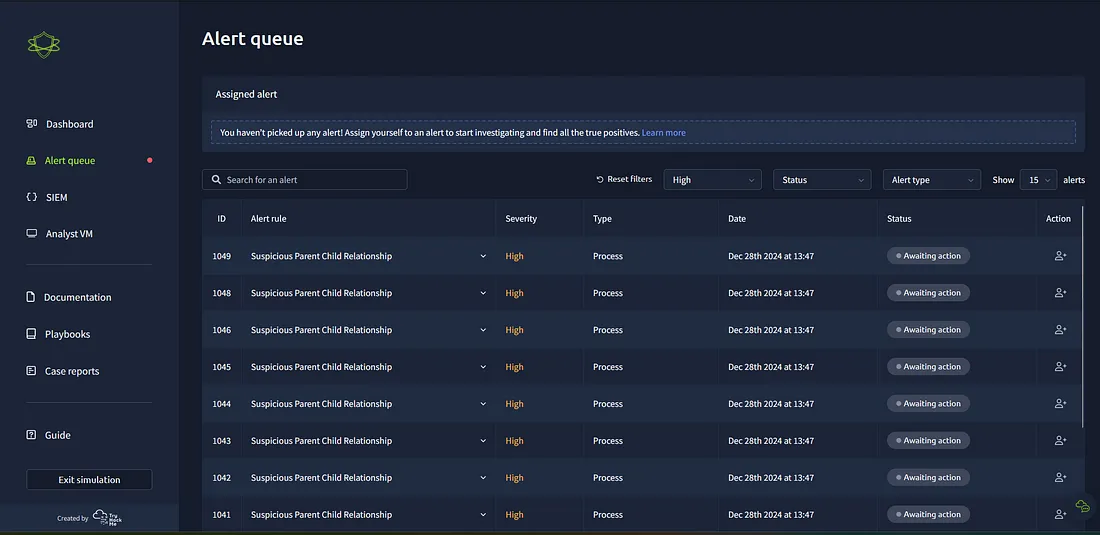Assign yourself to alert 1045
This screenshot has width=1100, height=535.
point(1060,367)
